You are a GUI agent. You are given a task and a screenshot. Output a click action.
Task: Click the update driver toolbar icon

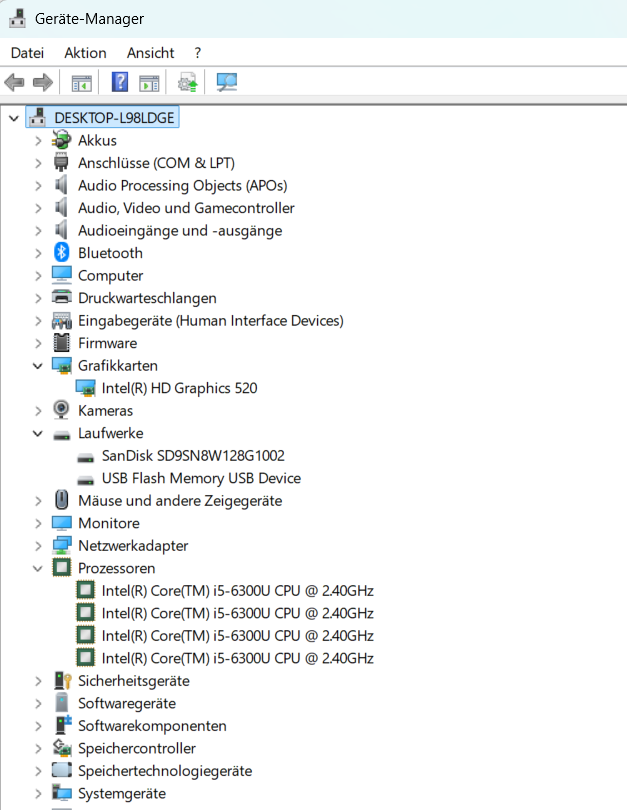coord(187,82)
